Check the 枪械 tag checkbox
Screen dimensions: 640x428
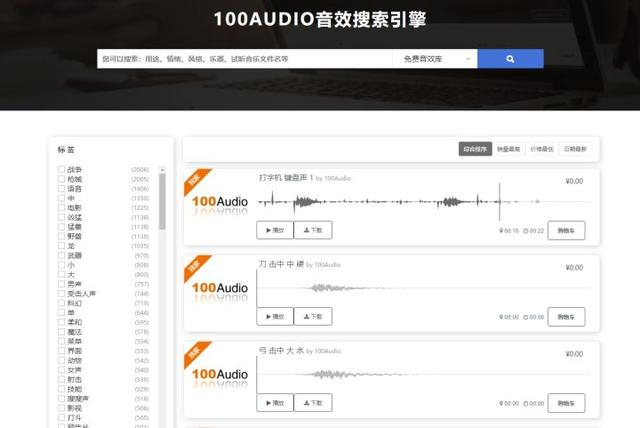(61, 179)
